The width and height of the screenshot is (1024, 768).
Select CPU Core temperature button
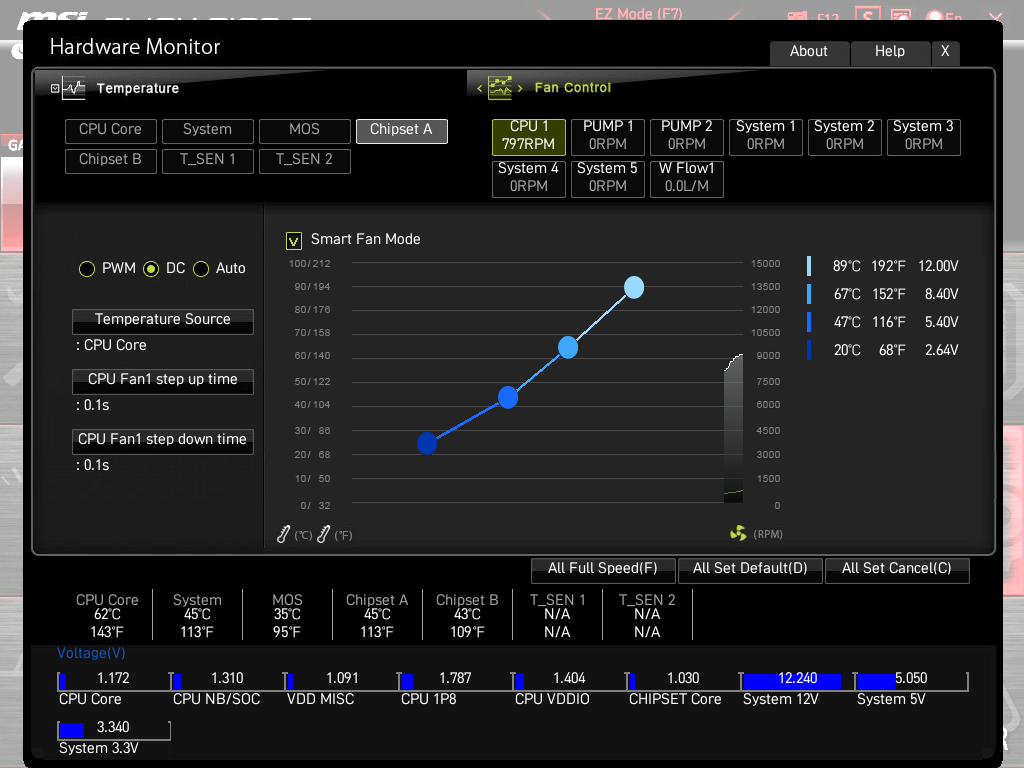click(110, 130)
